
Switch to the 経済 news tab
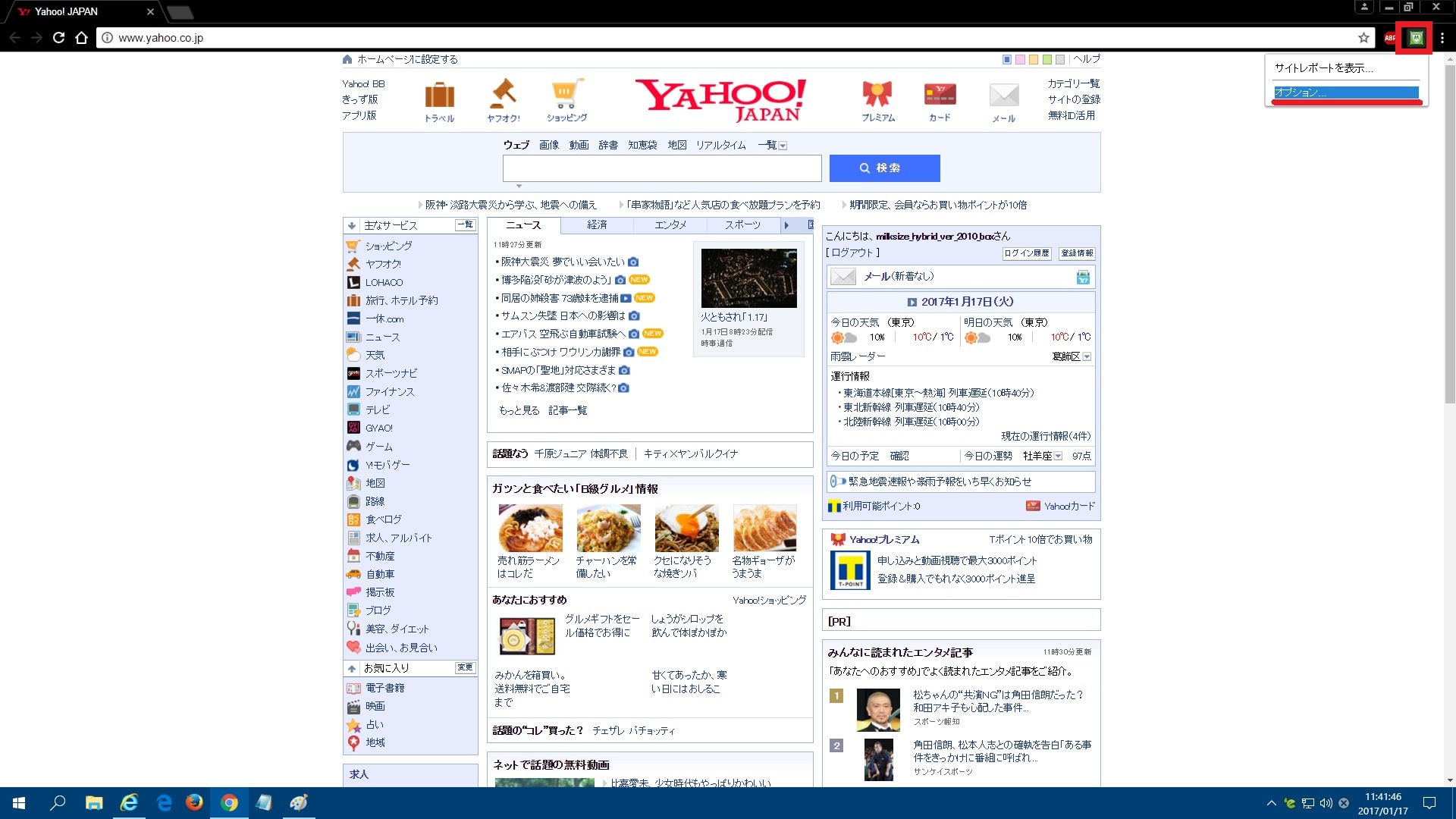pyautogui.click(x=598, y=224)
